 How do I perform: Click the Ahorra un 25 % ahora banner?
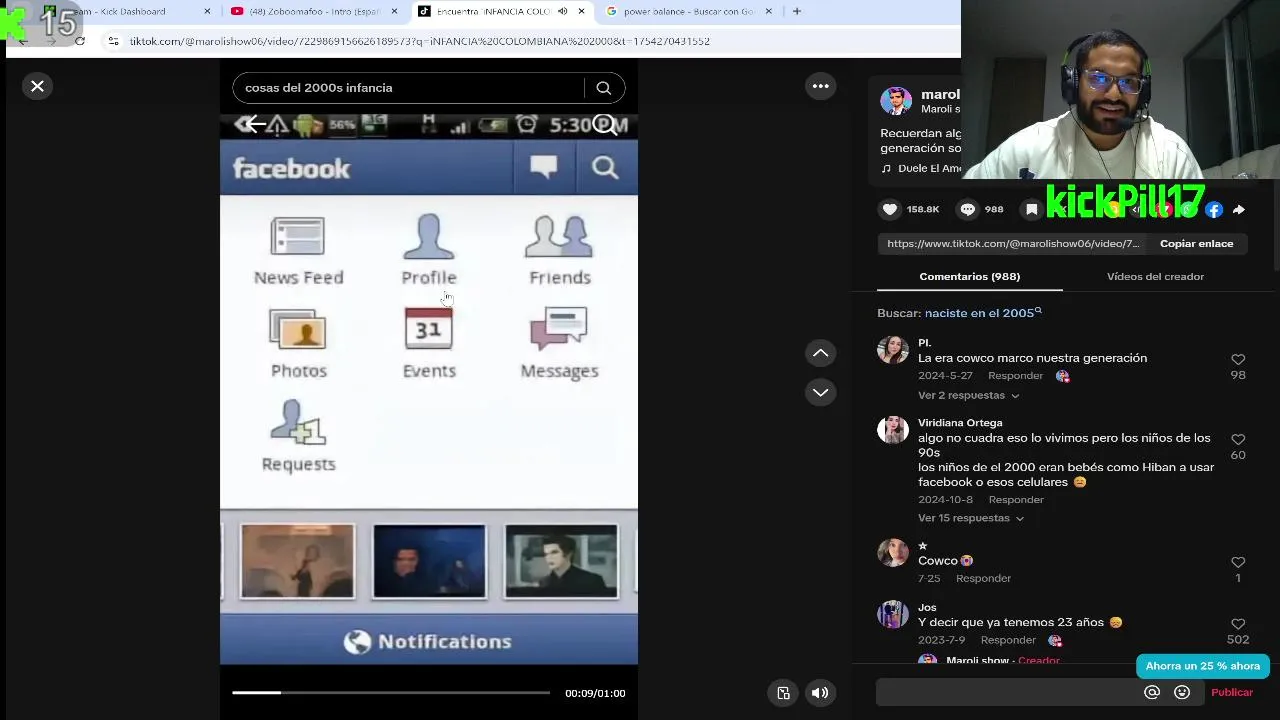(x=1203, y=666)
